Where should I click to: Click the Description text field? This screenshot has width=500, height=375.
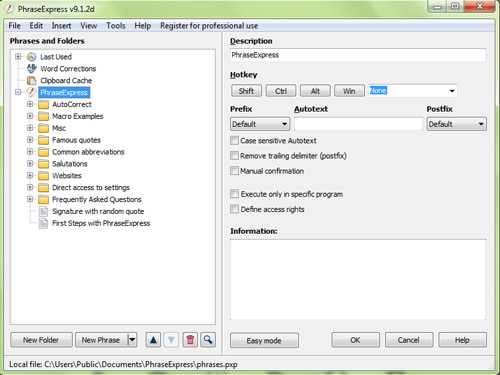tap(358, 55)
